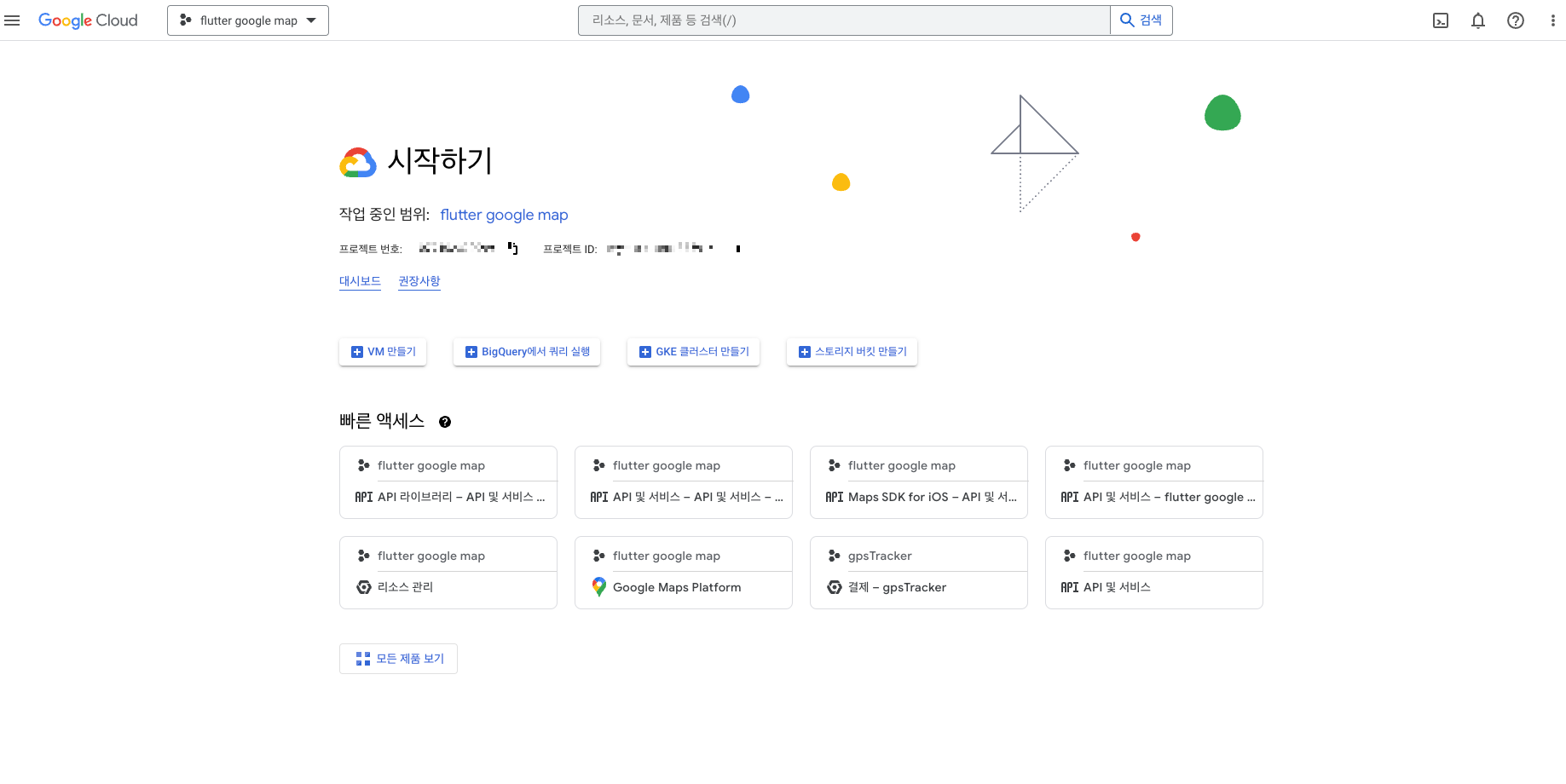Click the Google Maps pin icon
Image resolution: width=1566 pixels, height=784 pixels.
599,587
